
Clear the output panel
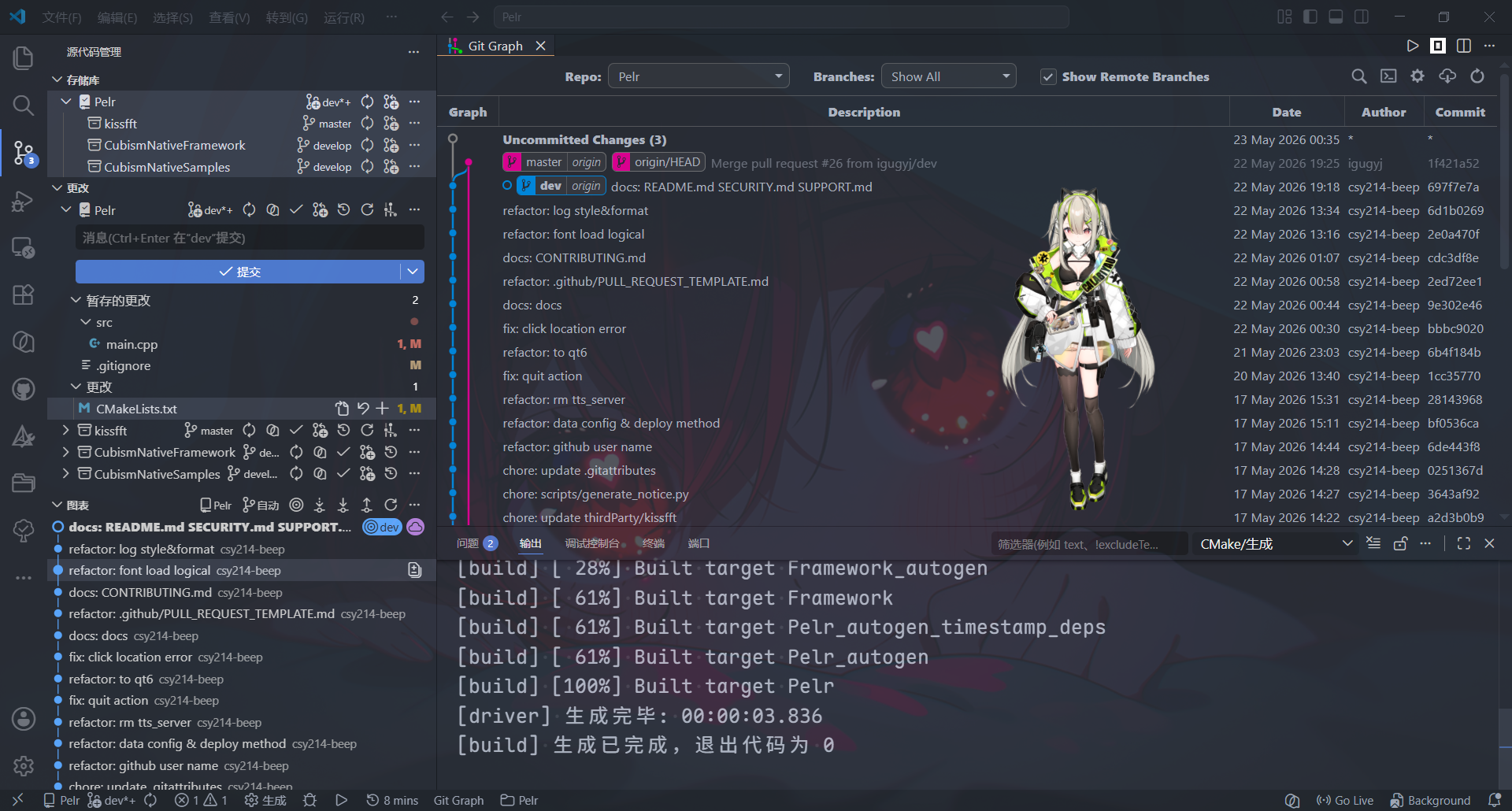coord(1373,543)
